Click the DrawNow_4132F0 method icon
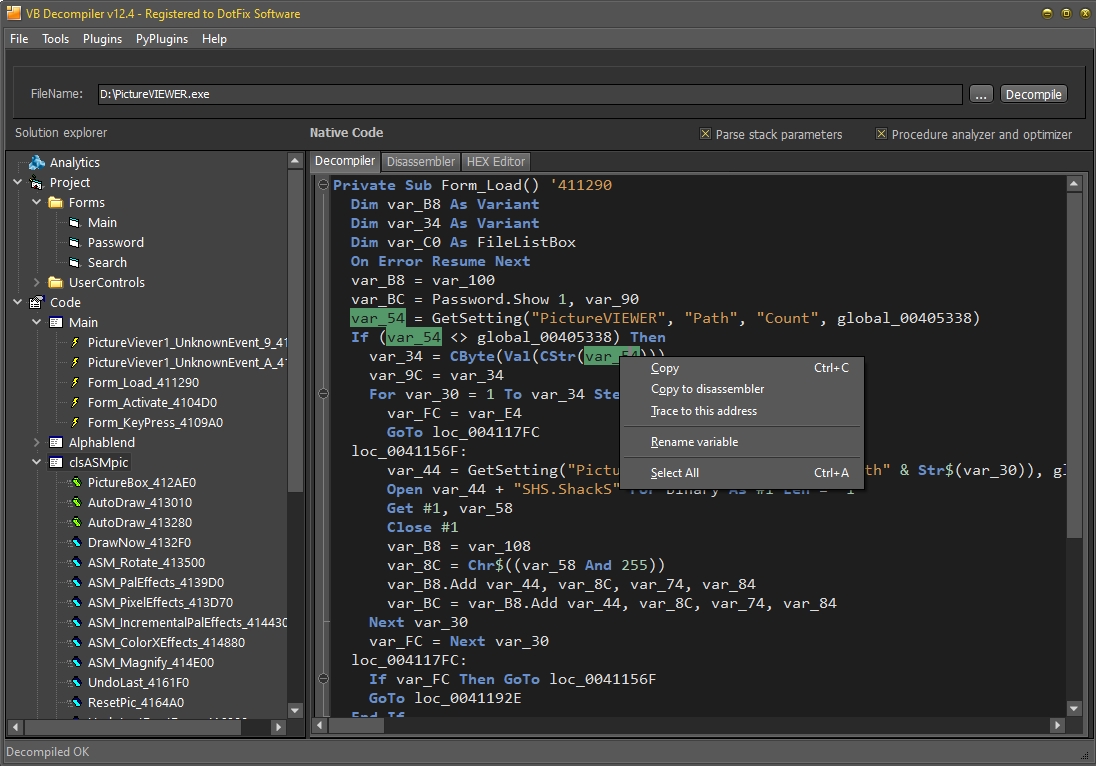Image resolution: width=1096 pixels, height=766 pixels. point(74,543)
